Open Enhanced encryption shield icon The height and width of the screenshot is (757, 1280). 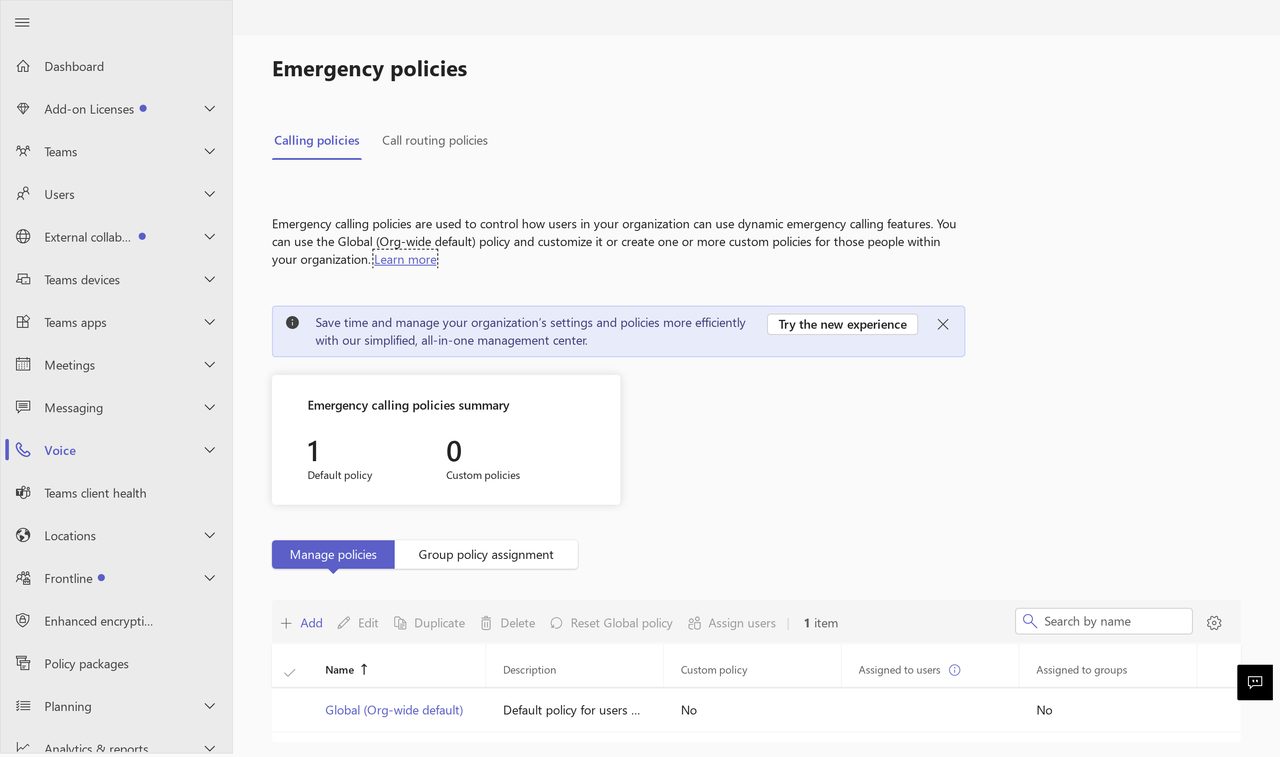(23, 621)
